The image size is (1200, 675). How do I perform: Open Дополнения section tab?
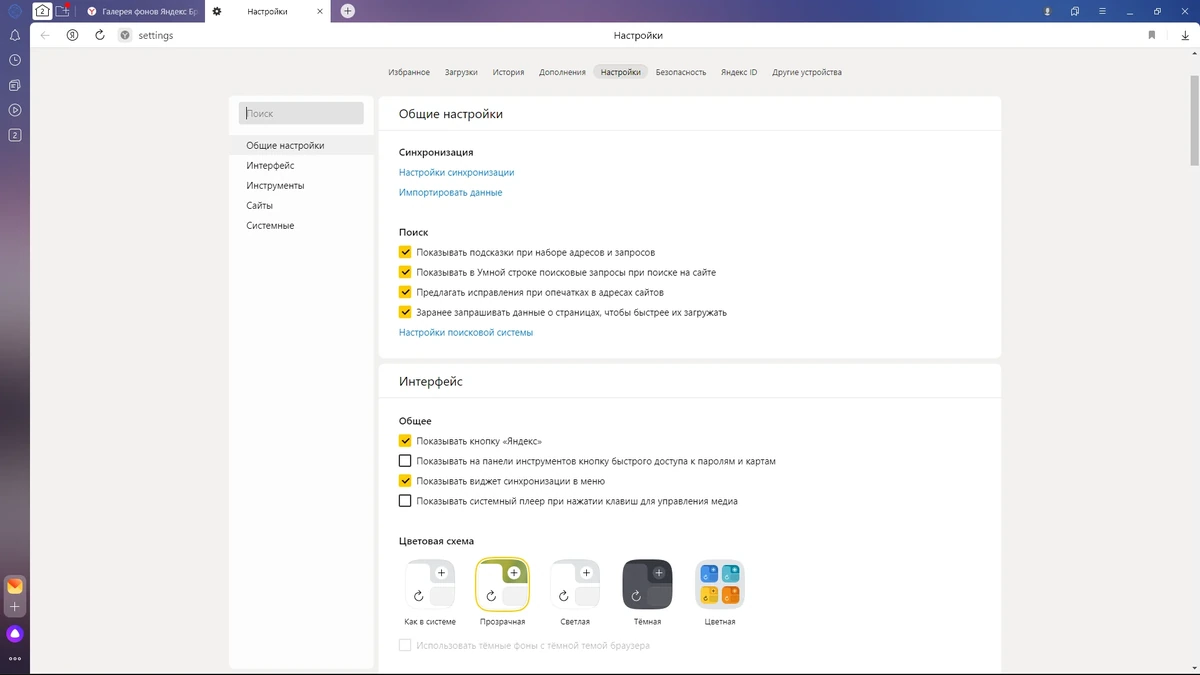[x=562, y=72]
